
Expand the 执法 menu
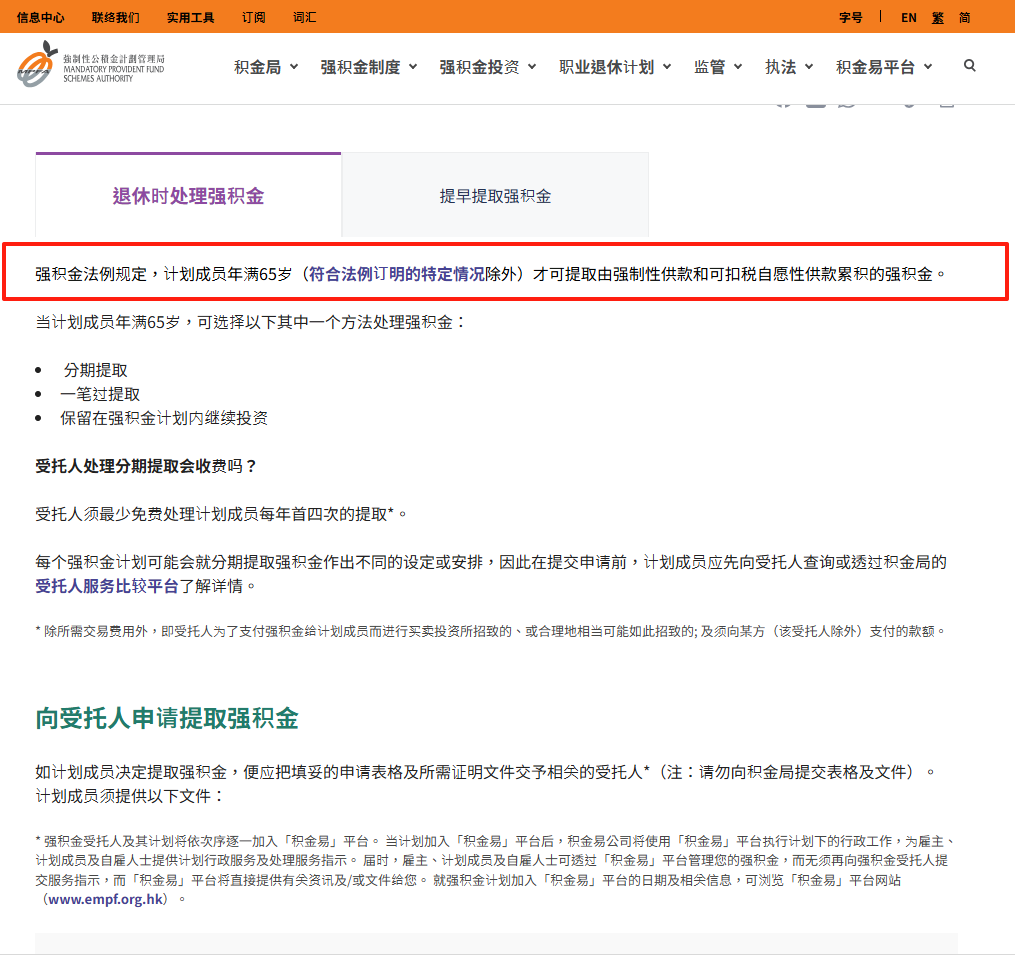(x=789, y=67)
